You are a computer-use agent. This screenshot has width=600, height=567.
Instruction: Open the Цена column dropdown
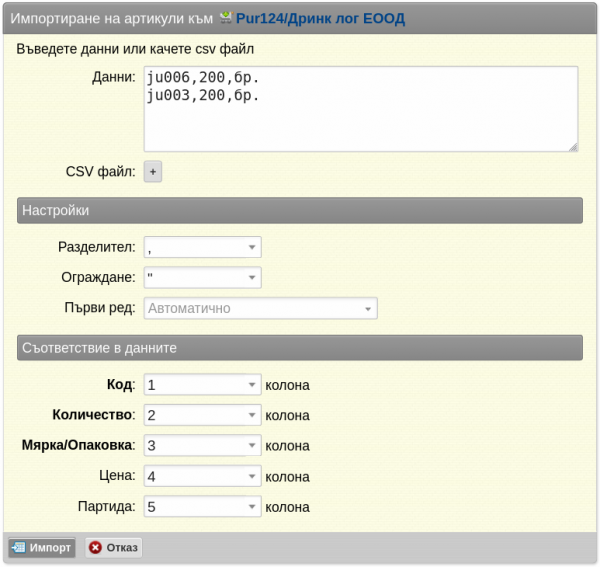pos(202,477)
